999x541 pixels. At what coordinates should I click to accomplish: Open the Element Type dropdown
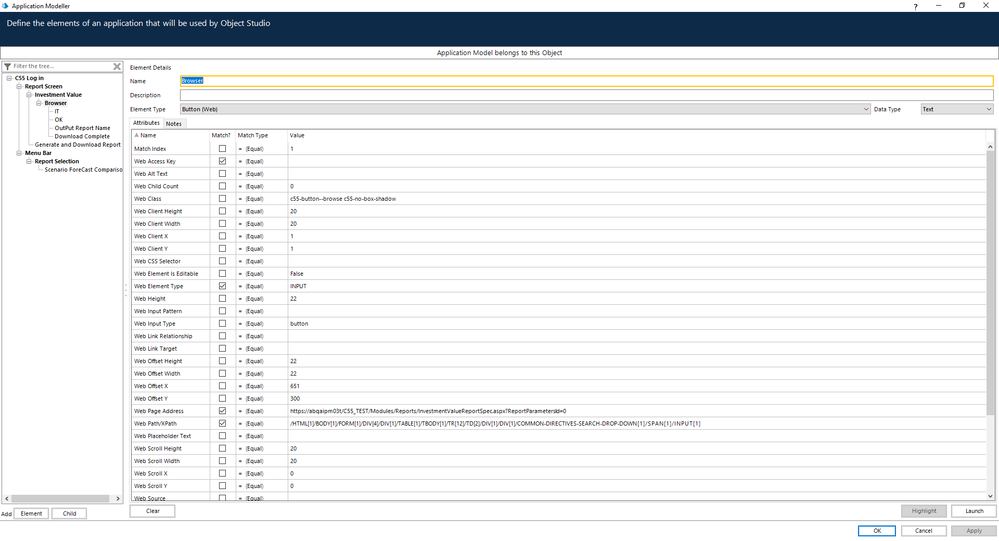(x=866, y=110)
